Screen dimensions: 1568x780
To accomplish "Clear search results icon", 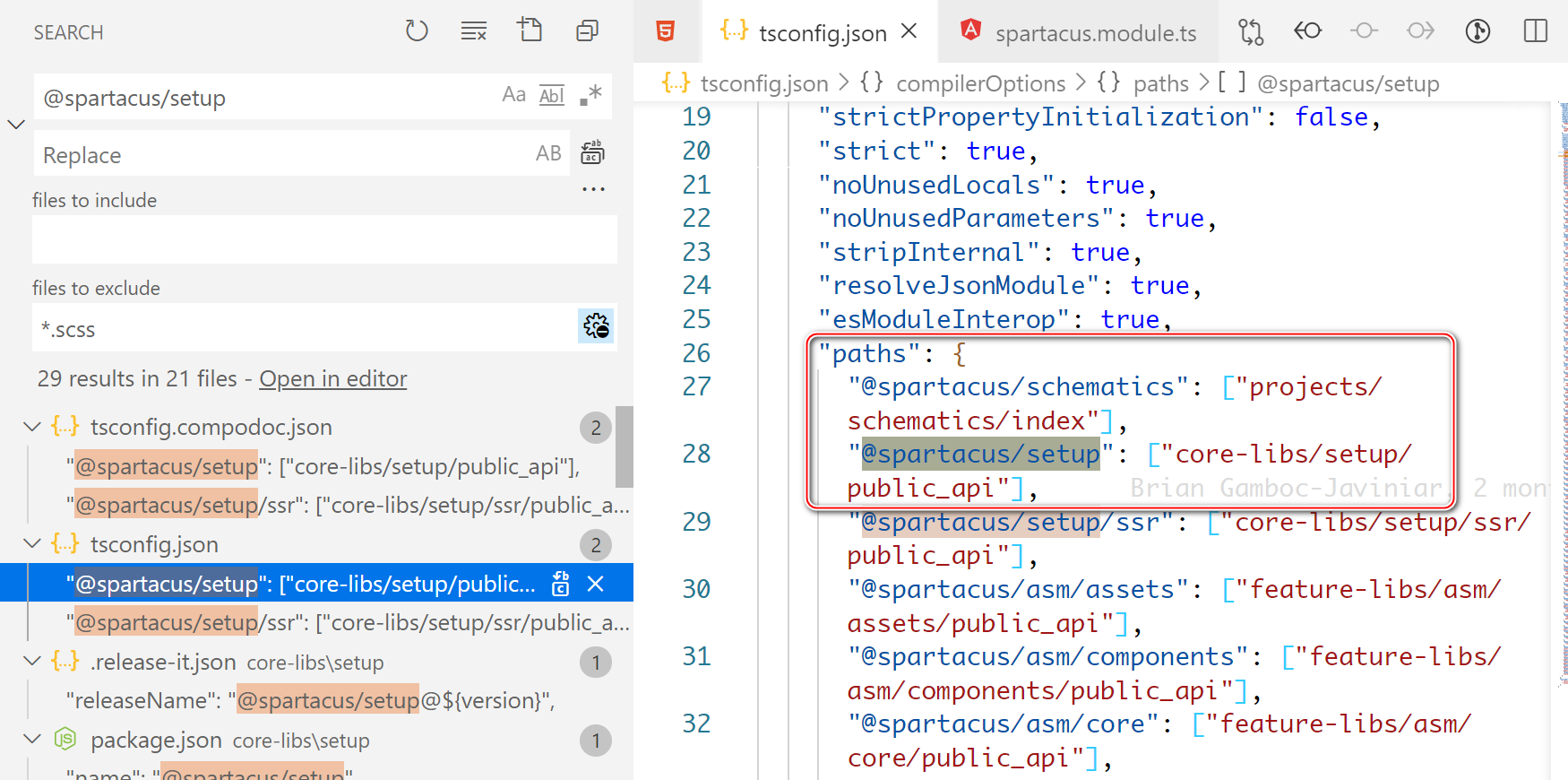I will (473, 31).
